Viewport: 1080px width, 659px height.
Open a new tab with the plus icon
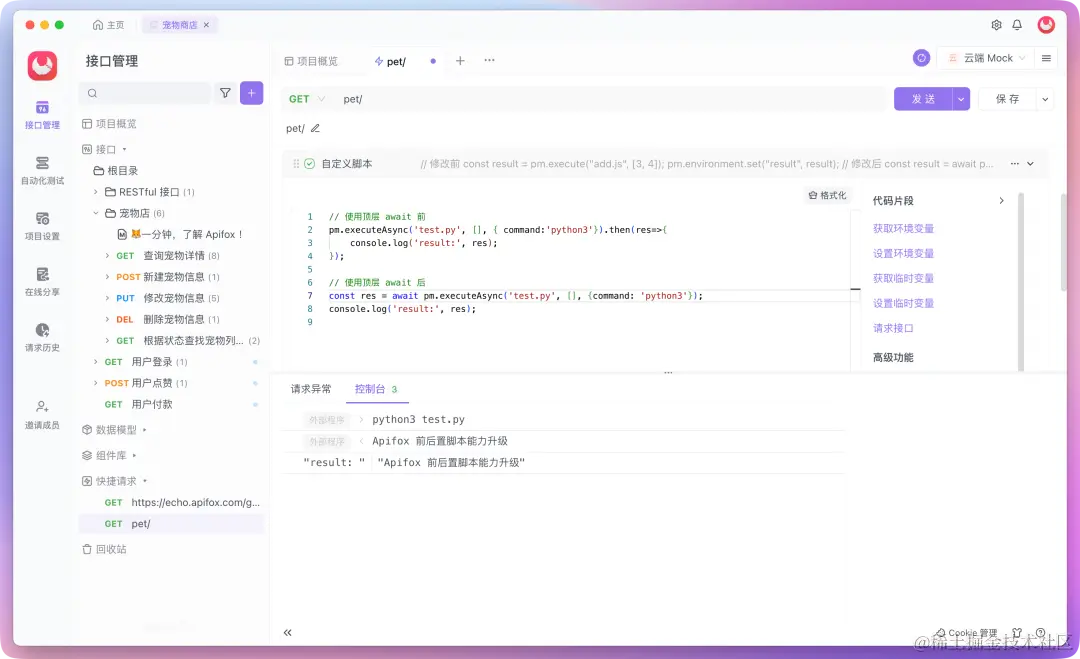[x=460, y=61]
